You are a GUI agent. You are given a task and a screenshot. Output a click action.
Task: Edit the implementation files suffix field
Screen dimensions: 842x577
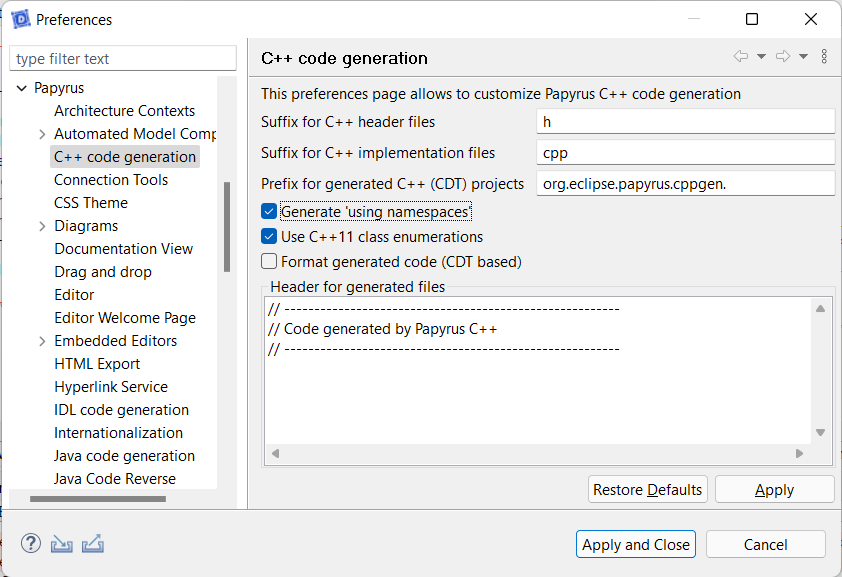(686, 153)
